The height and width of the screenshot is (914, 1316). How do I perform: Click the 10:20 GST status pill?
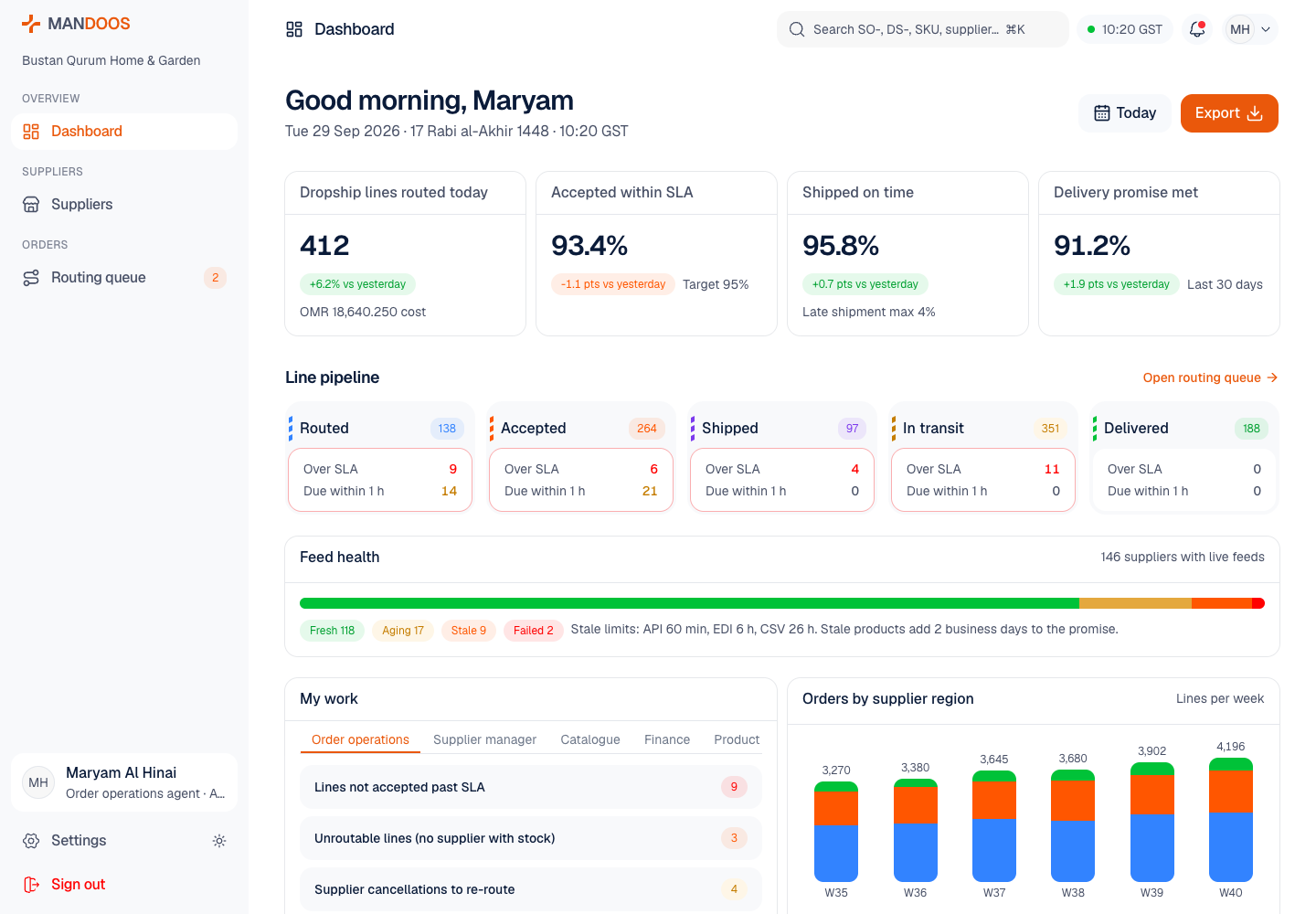point(1124,29)
